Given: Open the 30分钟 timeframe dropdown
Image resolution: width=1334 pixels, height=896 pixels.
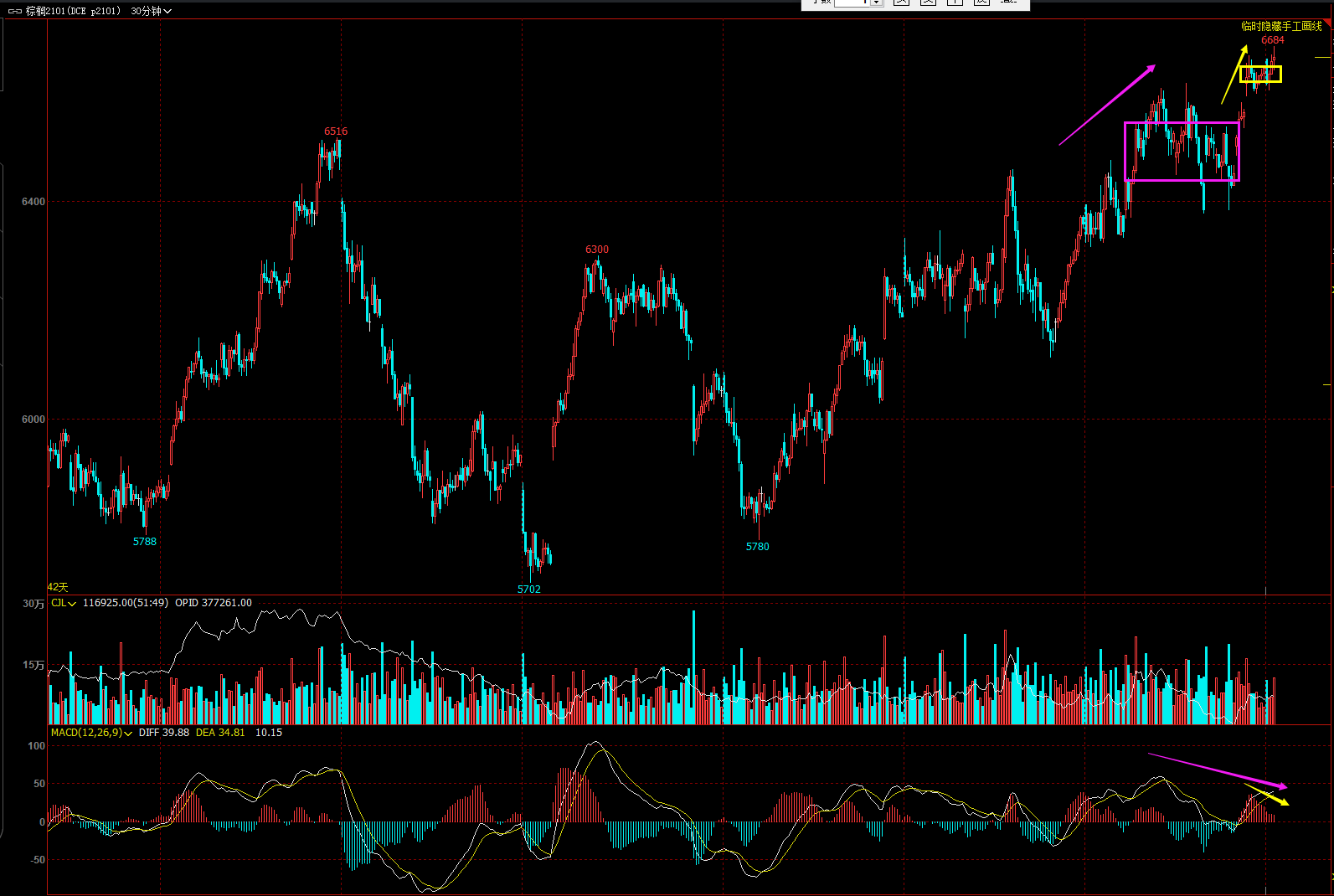Looking at the screenshot, I should click(151, 11).
